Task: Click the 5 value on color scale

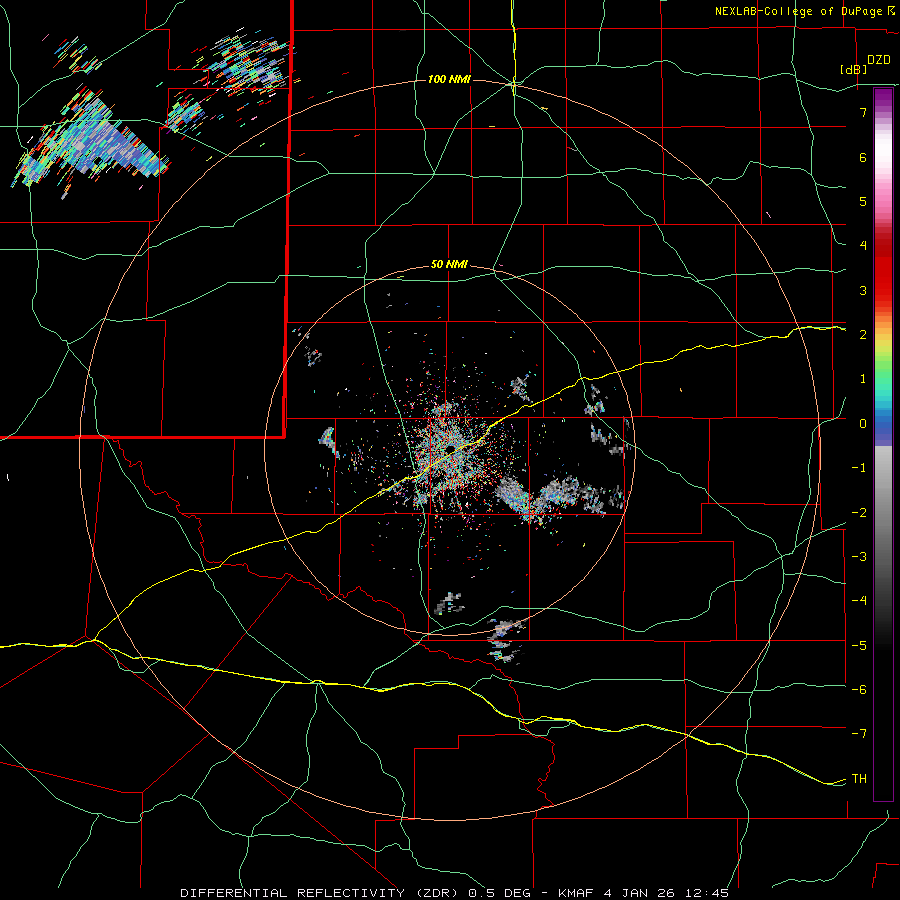Action: pos(862,201)
